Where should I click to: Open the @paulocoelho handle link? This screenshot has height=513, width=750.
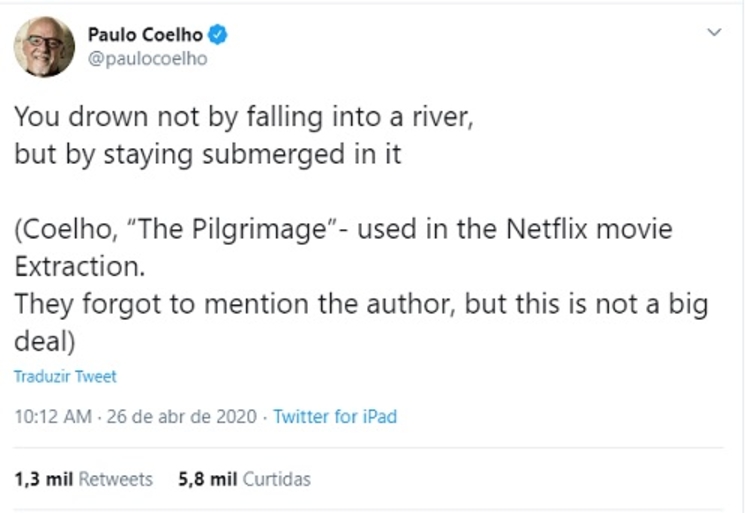point(148,58)
